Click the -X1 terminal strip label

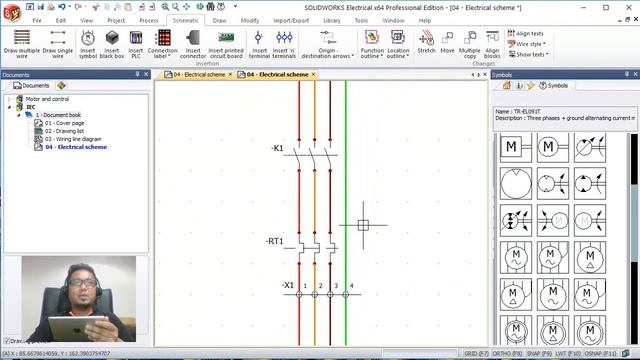(x=288, y=285)
